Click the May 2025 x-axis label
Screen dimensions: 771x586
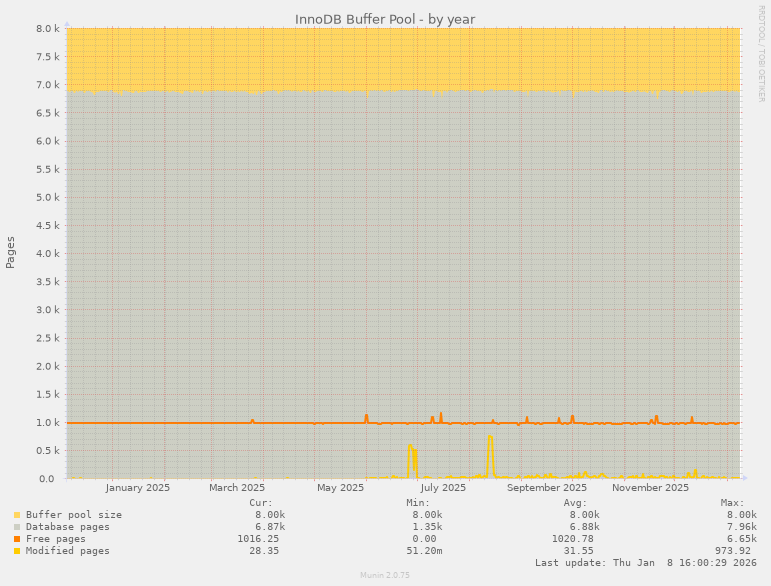[340, 488]
